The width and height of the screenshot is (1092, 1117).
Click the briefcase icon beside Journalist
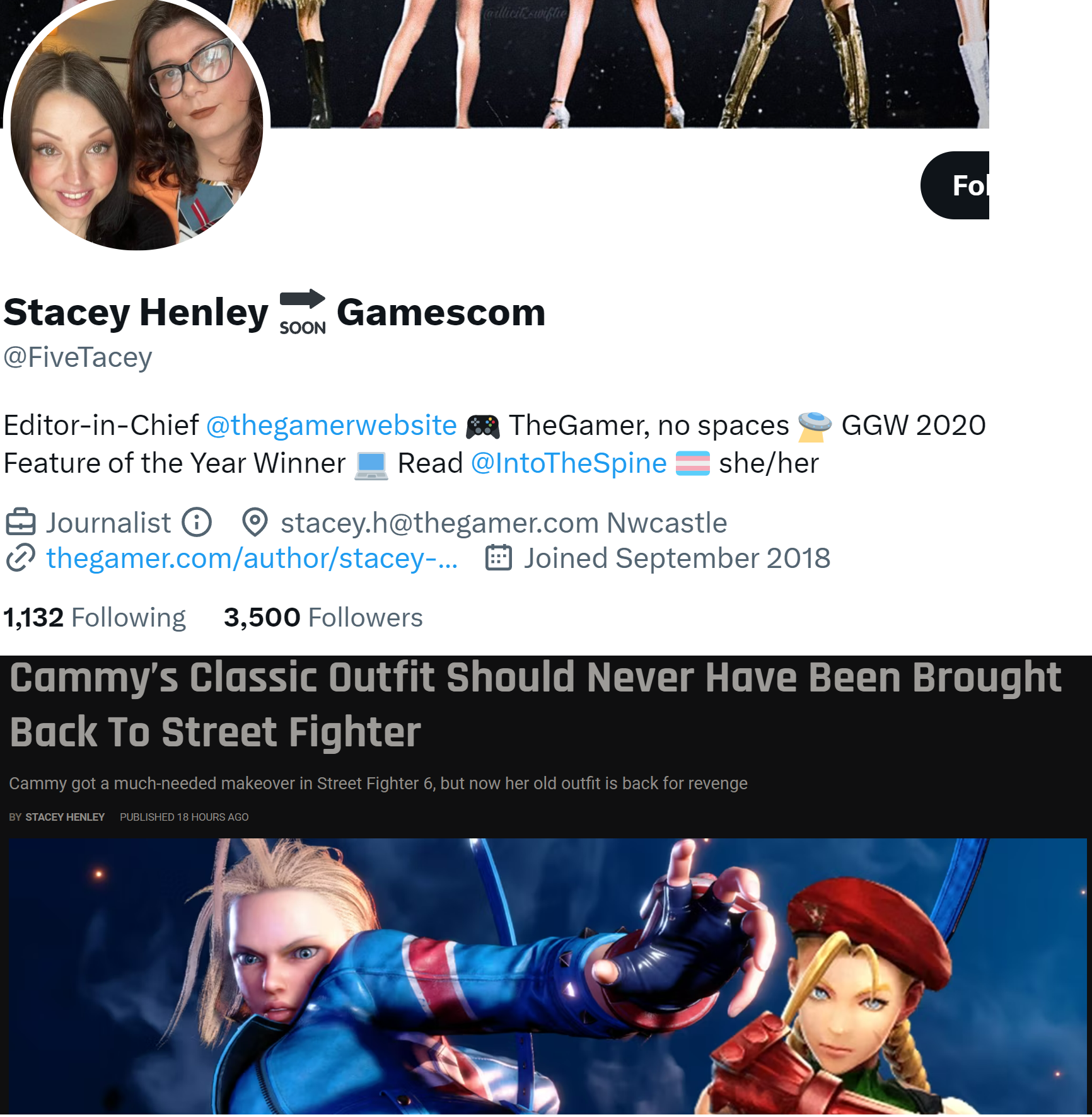click(x=20, y=523)
